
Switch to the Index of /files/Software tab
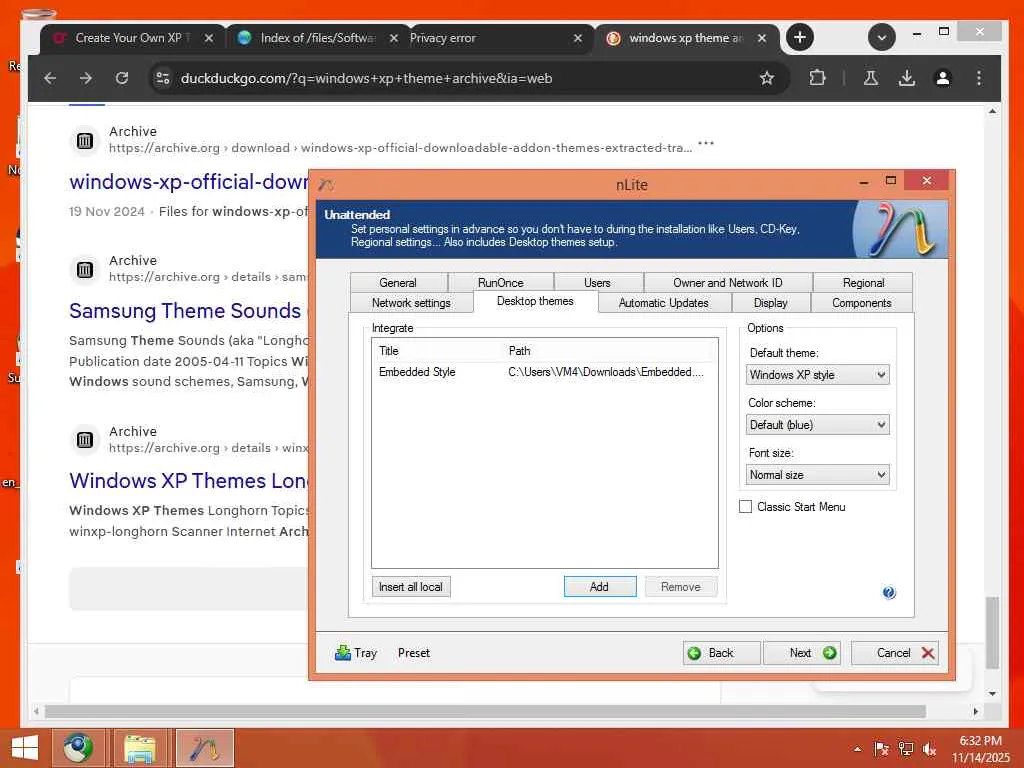(318, 39)
